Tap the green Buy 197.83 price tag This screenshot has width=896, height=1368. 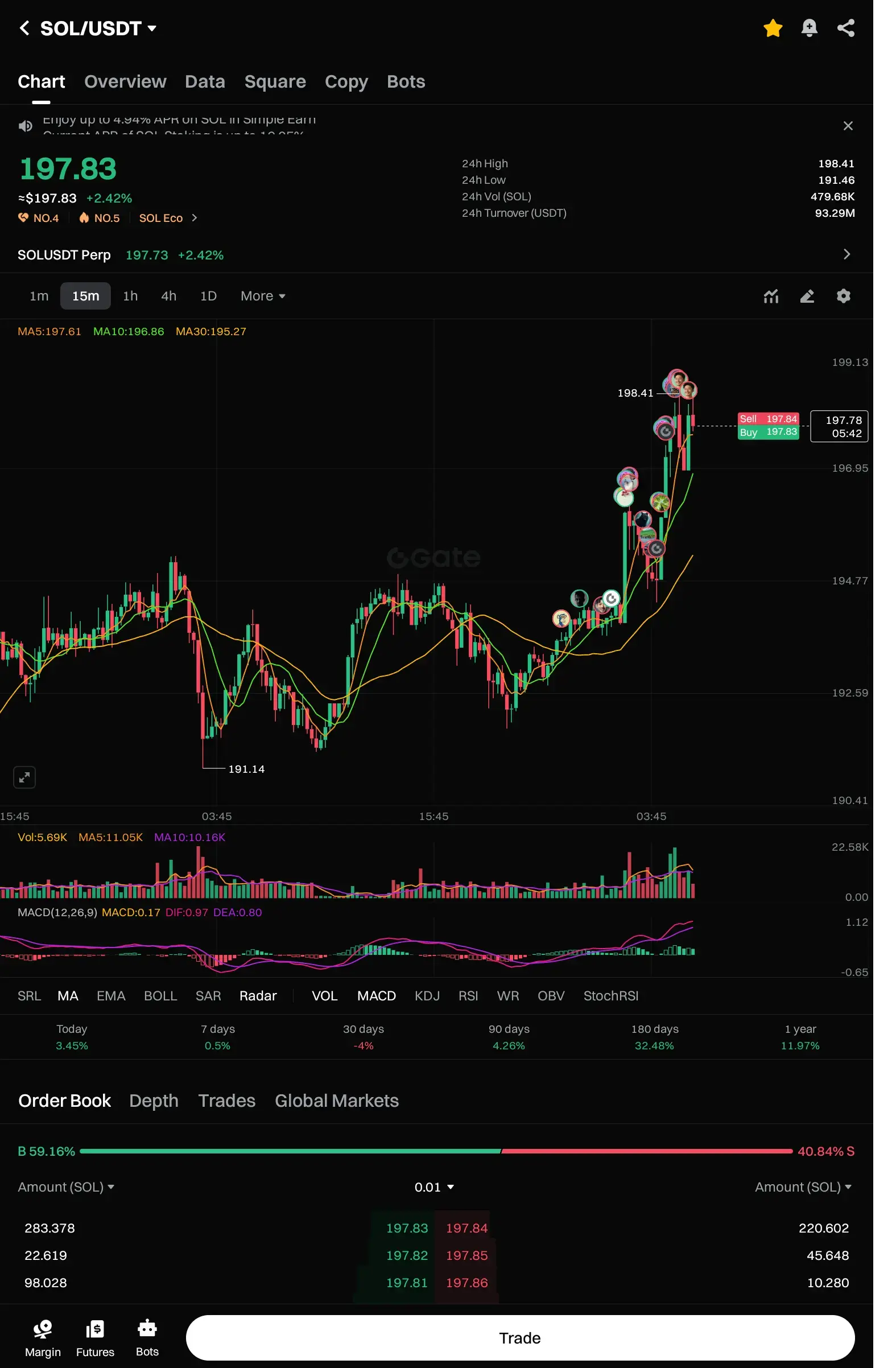(768, 432)
